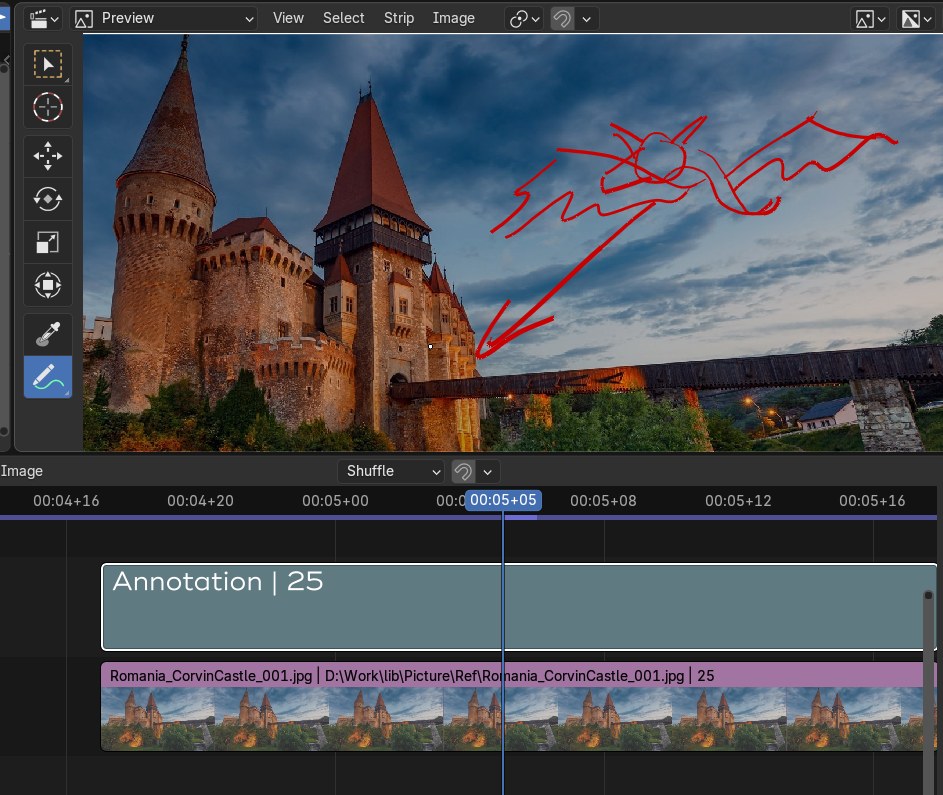Viewport: 943px width, 795px height.
Task: Select the Move tool
Action: coord(48,156)
